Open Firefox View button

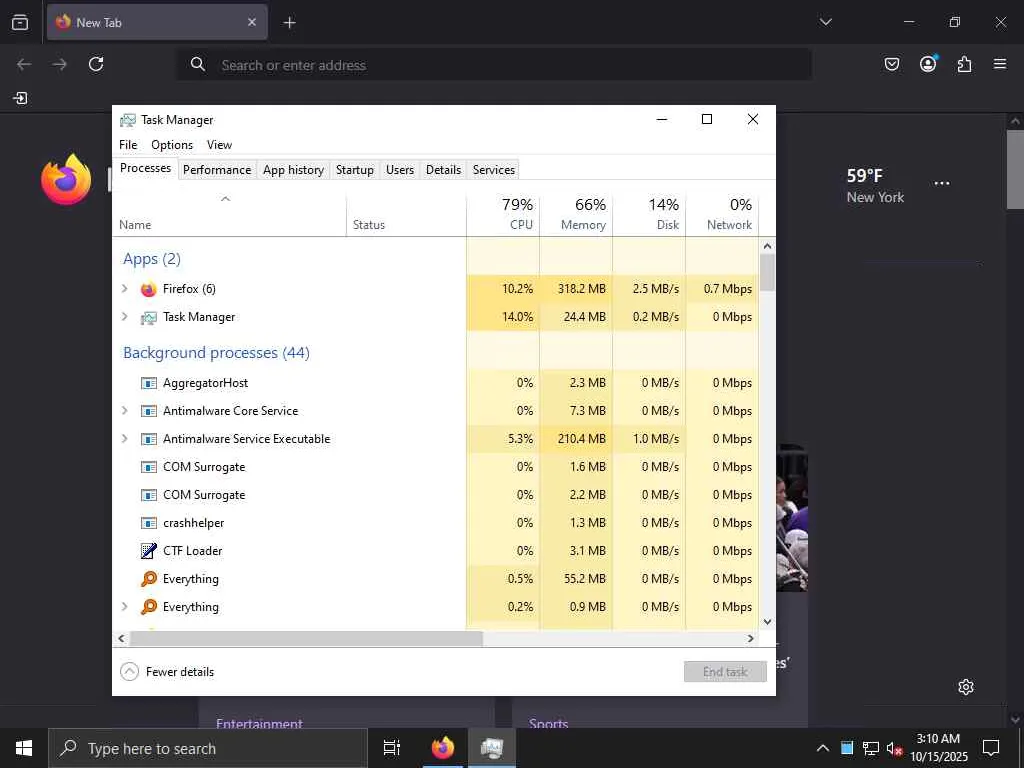click(20, 22)
